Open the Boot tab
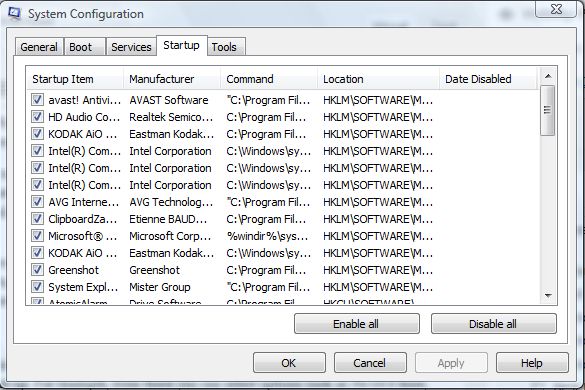 tap(85, 47)
